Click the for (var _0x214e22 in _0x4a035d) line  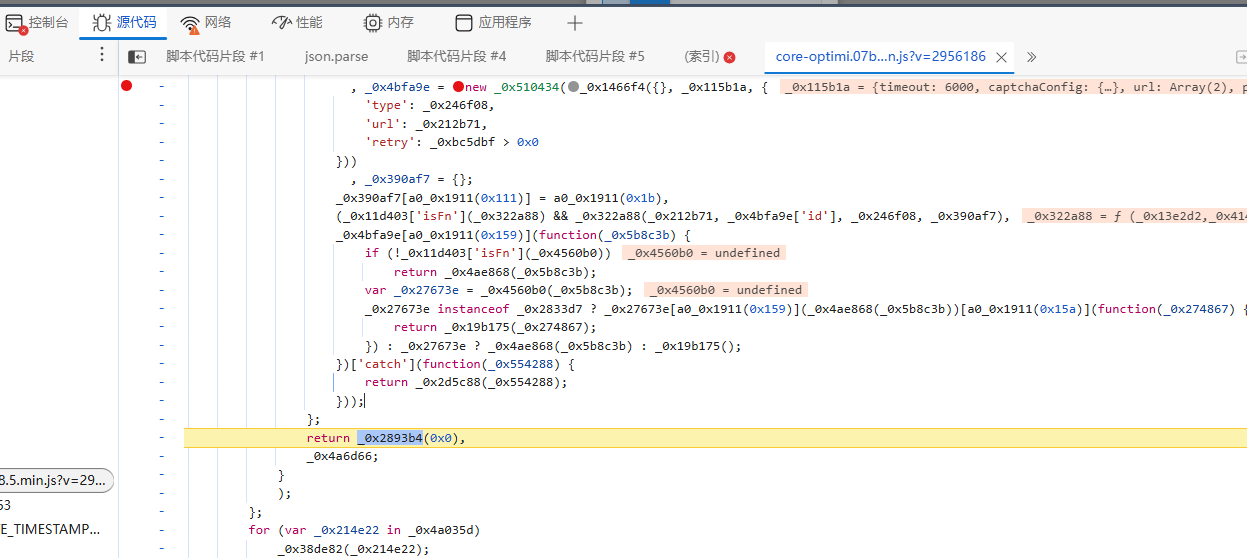[366, 530]
